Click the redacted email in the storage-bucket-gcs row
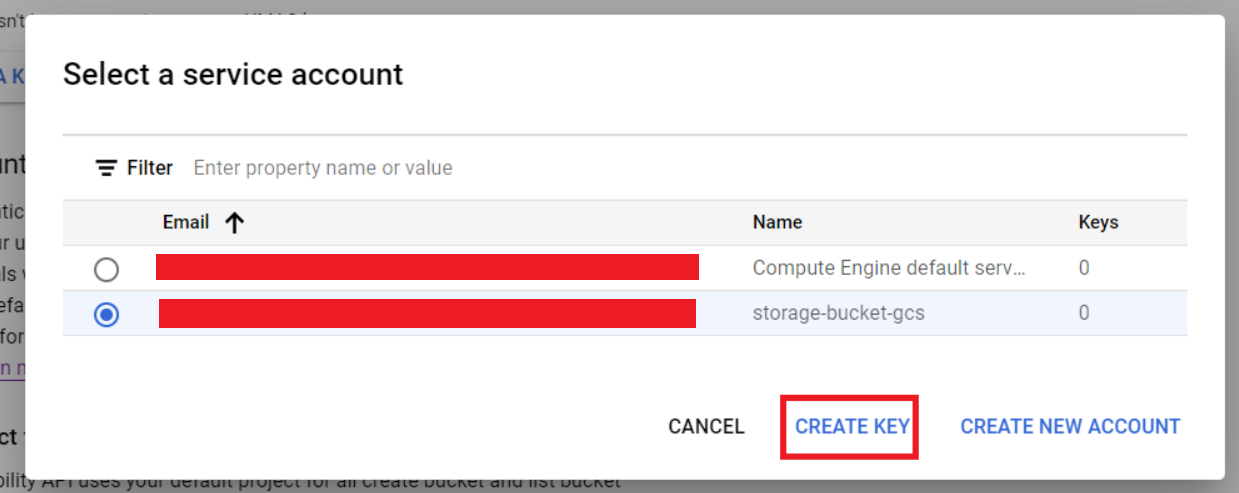The width and height of the screenshot is (1239, 493). [x=427, y=313]
